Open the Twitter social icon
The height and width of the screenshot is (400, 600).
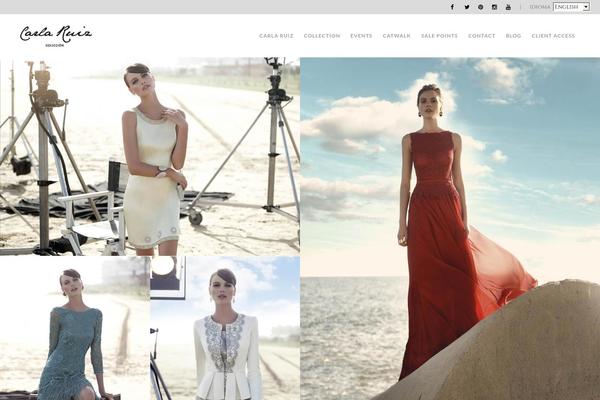[x=467, y=7]
